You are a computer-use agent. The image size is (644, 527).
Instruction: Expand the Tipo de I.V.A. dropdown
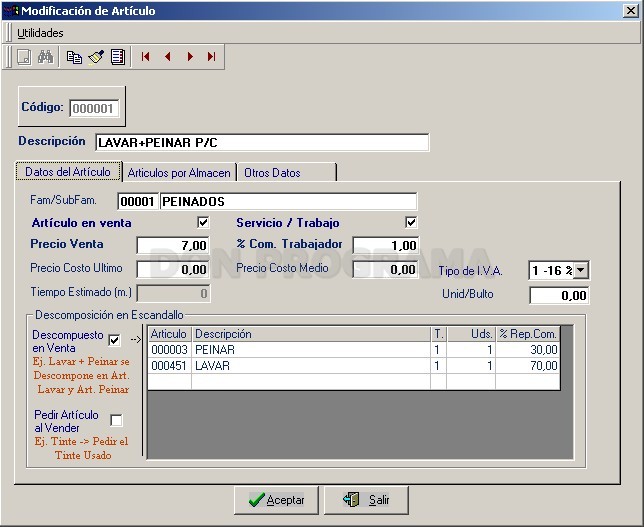[580, 270]
